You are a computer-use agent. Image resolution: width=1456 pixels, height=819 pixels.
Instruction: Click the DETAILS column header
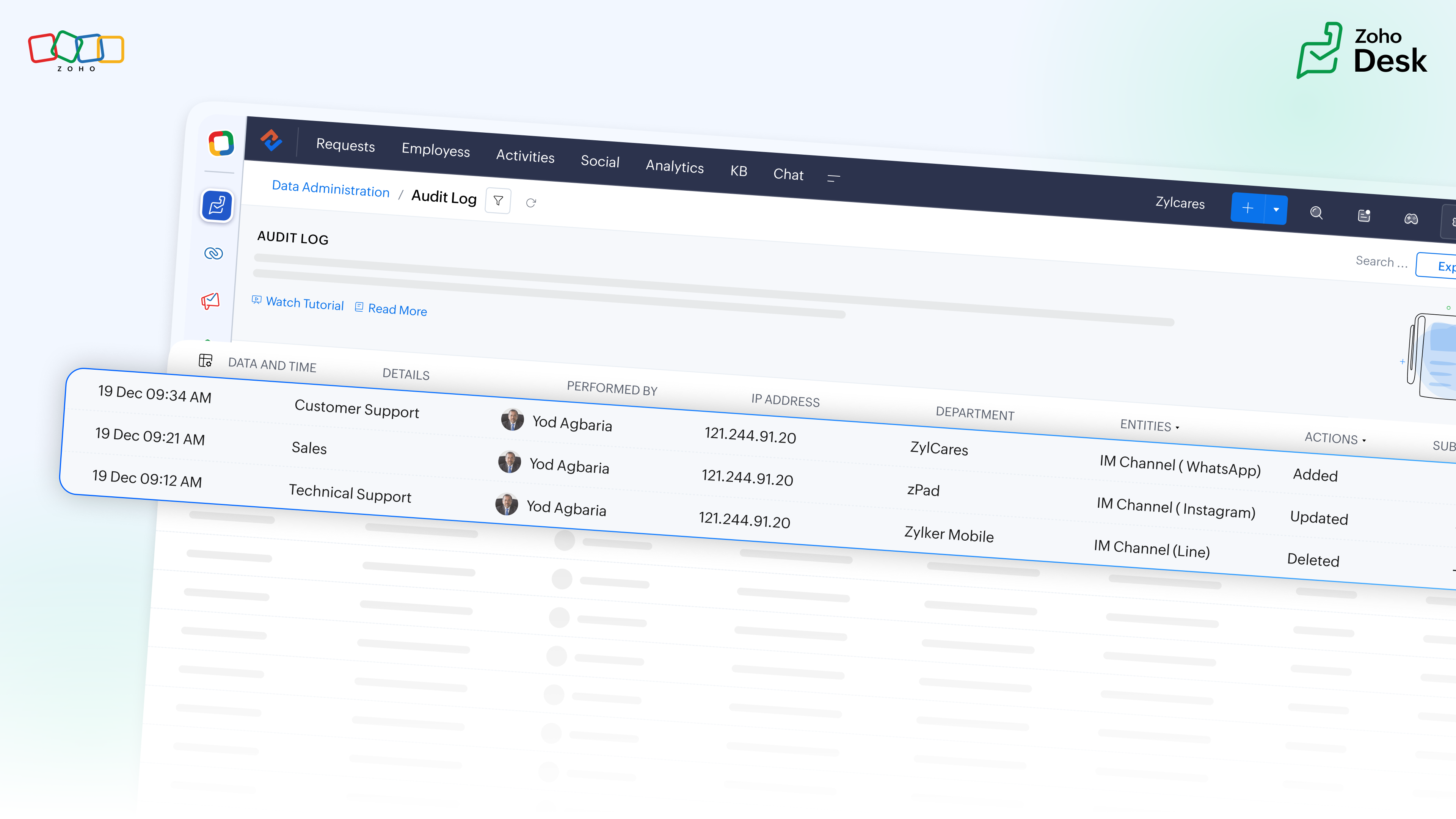406,374
